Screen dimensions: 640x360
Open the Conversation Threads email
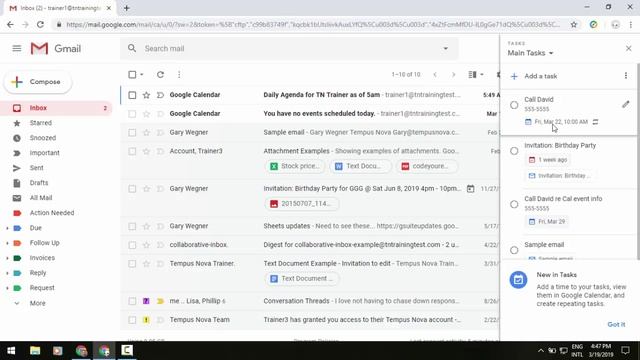coord(309,301)
